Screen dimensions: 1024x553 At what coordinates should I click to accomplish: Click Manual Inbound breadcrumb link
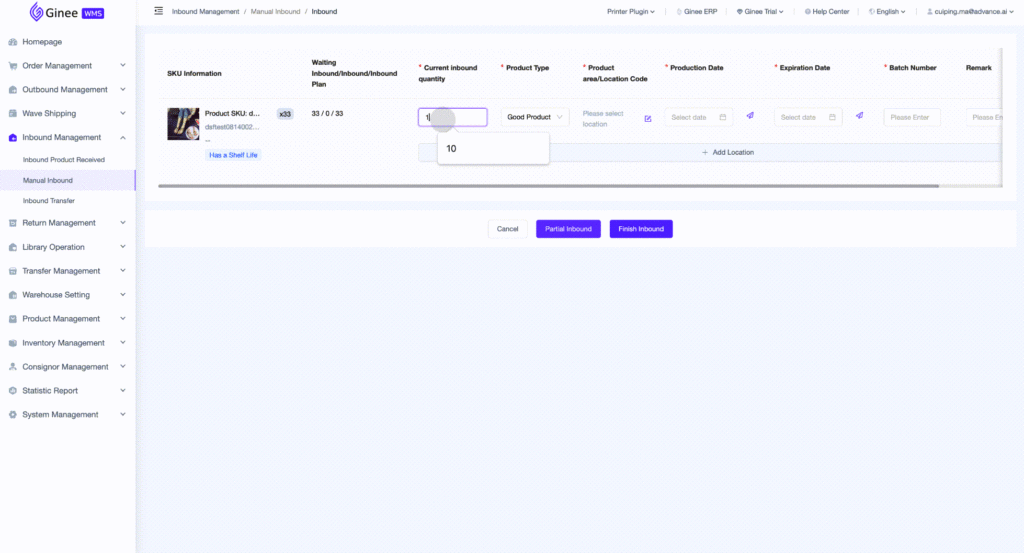(276, 12)
